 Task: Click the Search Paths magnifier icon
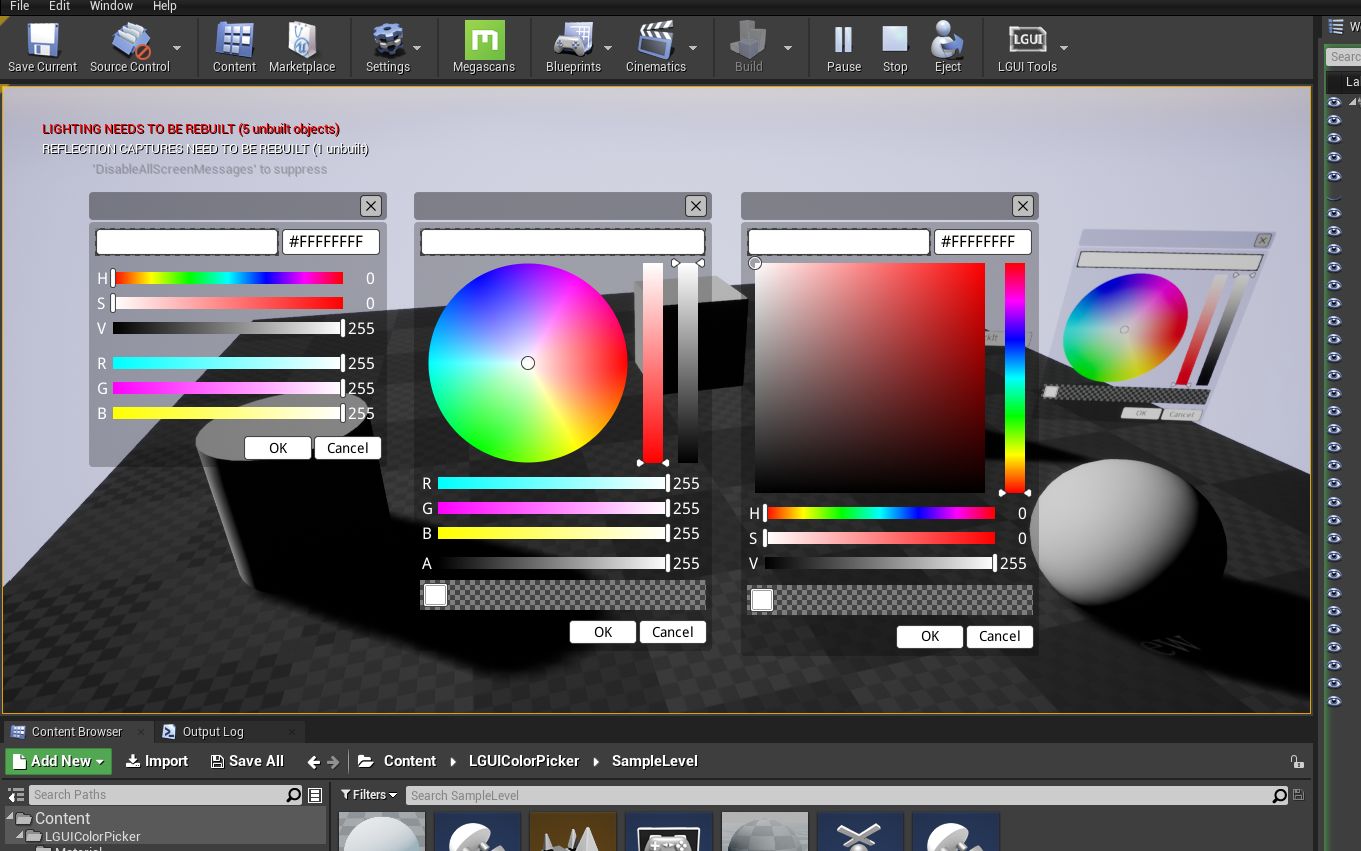[293, 795]
